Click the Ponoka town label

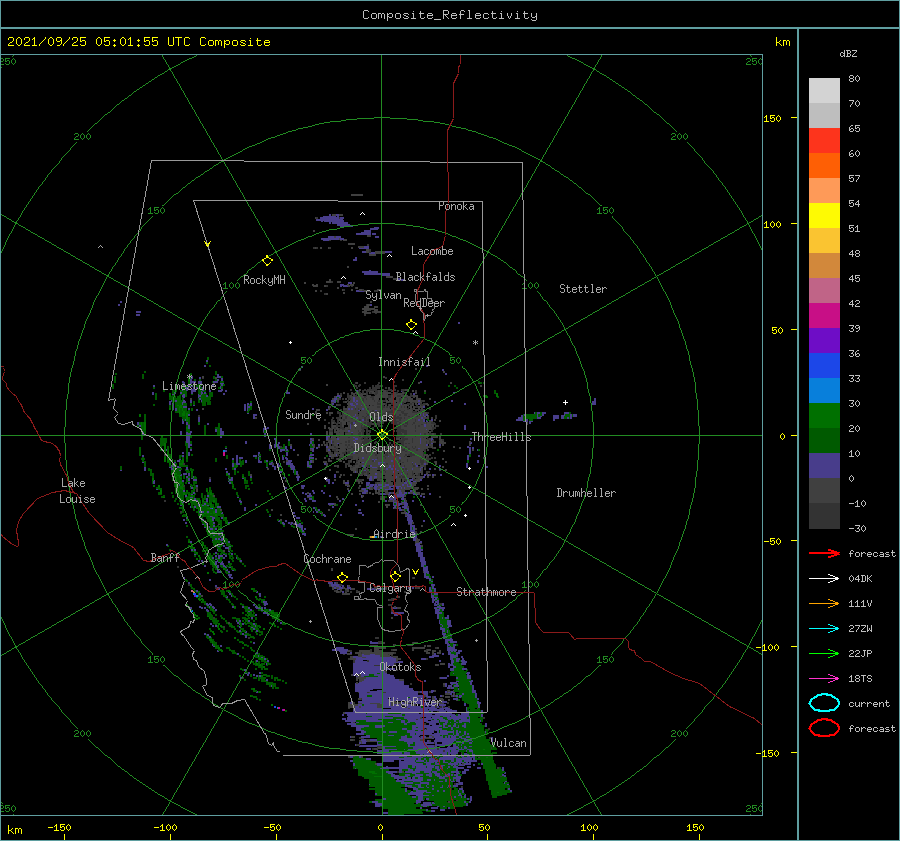tap(456, 206)
